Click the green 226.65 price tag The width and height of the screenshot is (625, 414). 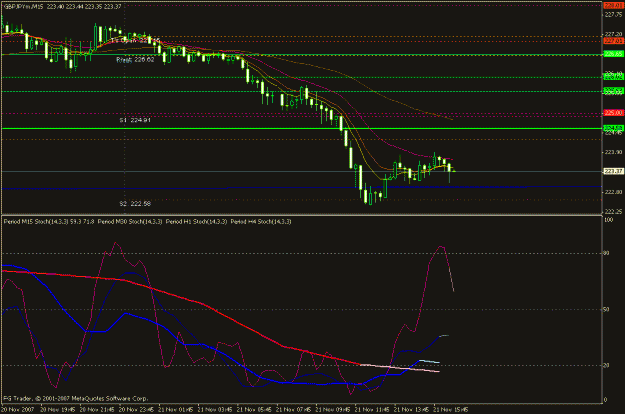[613, 54]
